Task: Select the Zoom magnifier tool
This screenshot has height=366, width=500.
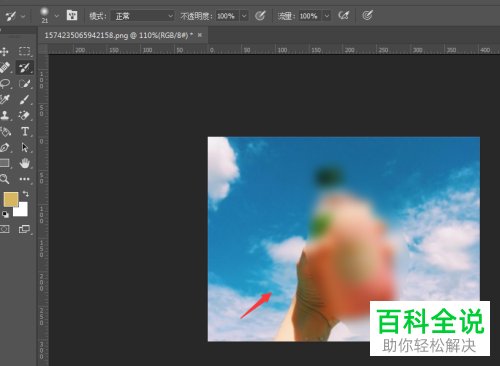Action: point(4,179)
